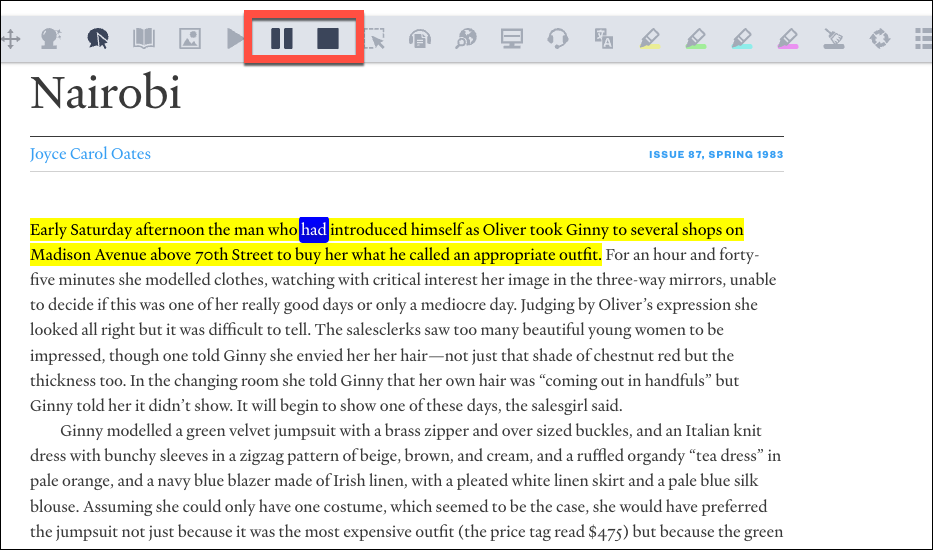
Task: Activate the Screenshot Reader tool
Action: tap(374, 39)
